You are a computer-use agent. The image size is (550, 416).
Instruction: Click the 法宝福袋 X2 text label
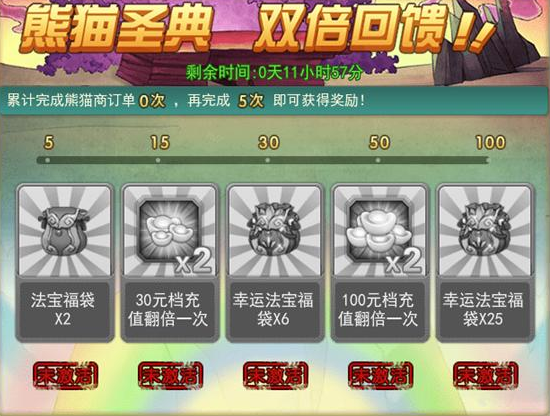(x=63, y=309)
